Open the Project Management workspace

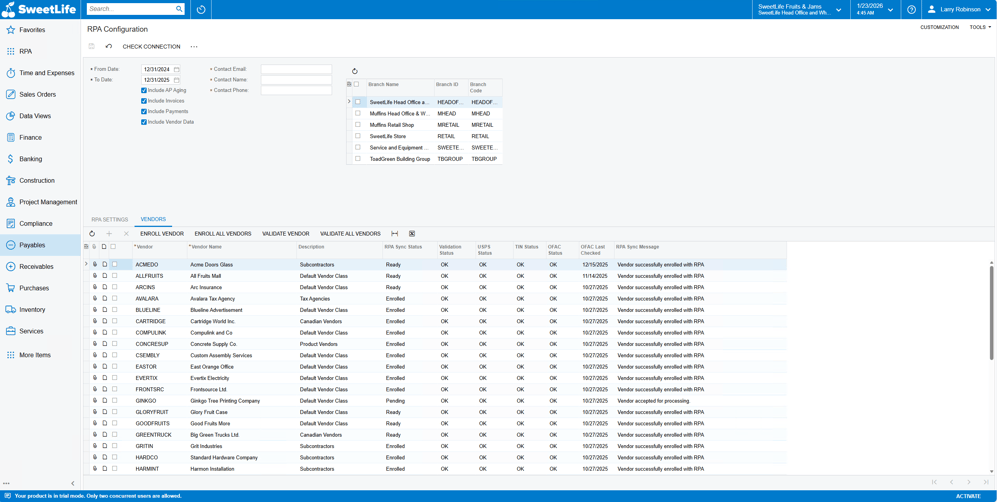coord(48,202)
